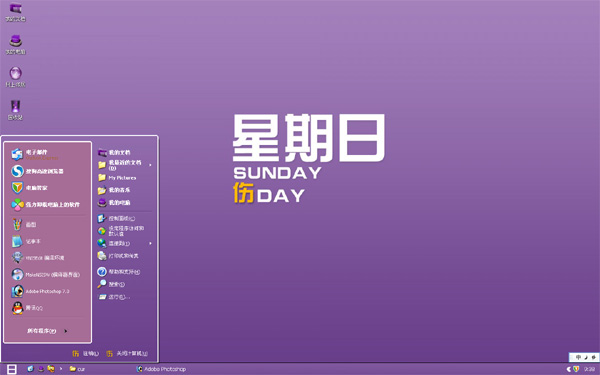Switch to Adobe Photoshop taskbar item
This screenshot has height=375, width=600.
pos(161,369)
